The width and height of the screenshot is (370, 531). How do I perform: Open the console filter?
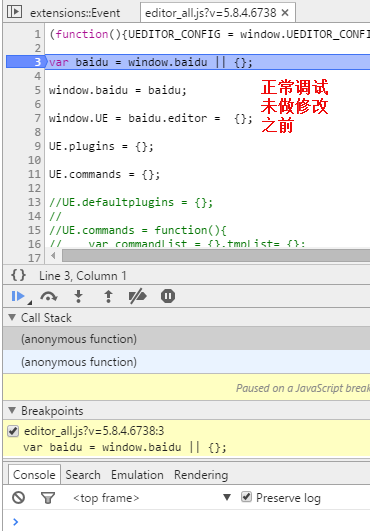[x=48, y=497]
